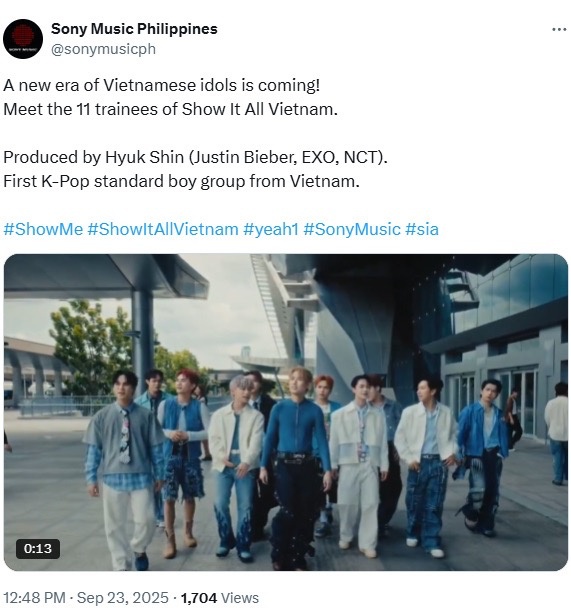Click the 'First K-Pop standard boy group' line
The height and width of the screenshot is (614, 571).
point(181,181)
